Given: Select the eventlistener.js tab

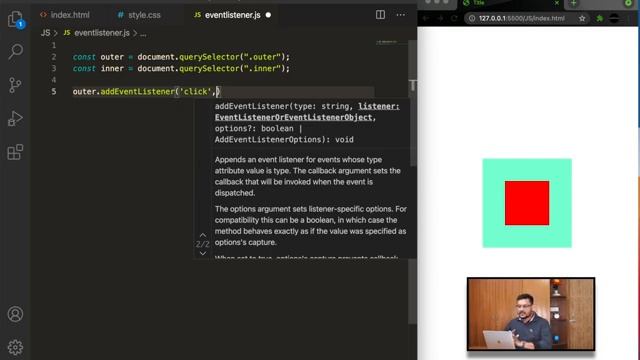Looking at the screenshot, I should point(228,15).
